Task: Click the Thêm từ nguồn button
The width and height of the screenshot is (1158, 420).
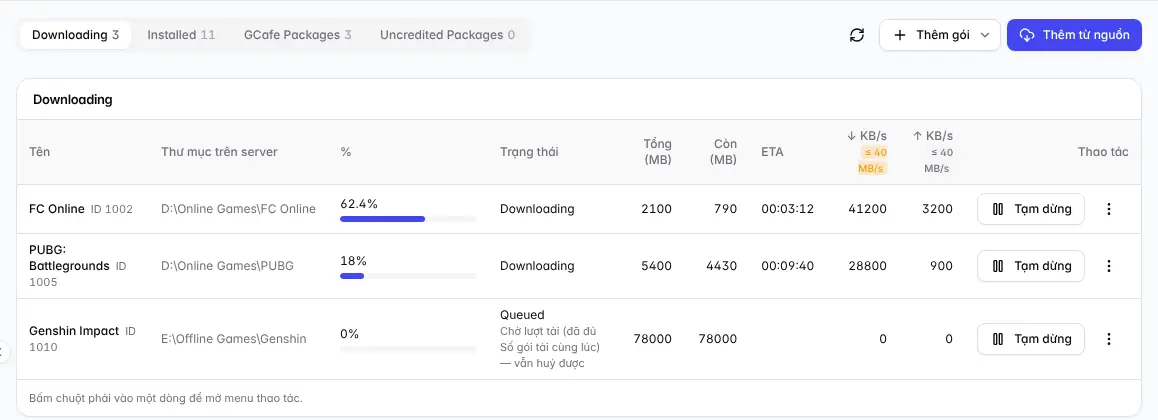Action: [x=1075, y=35]
